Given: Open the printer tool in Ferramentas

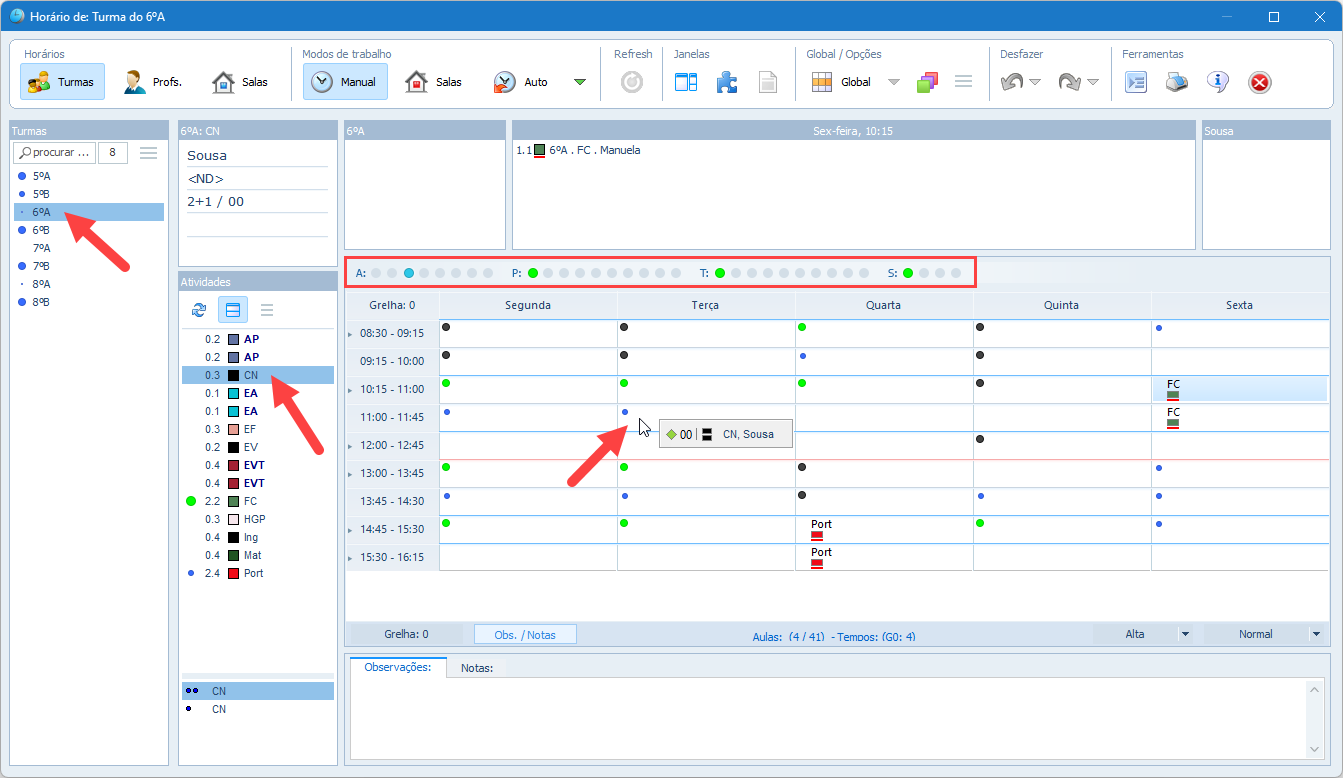Looking at the screenshot, I should (x=1177, y=82).
